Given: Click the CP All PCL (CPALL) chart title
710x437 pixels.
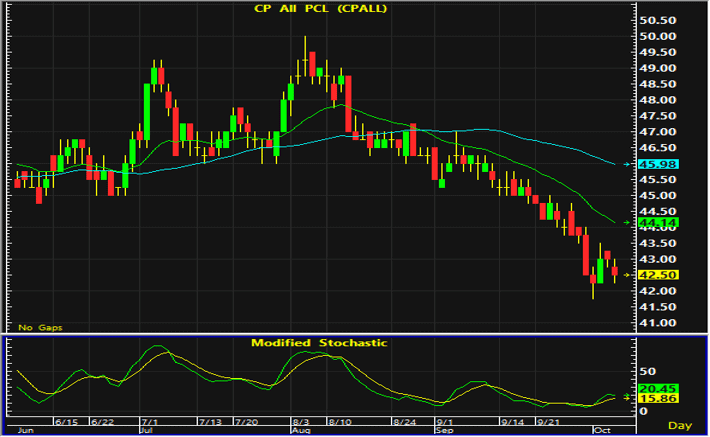Looking at the screenshot, I should (x=321, y=9).
